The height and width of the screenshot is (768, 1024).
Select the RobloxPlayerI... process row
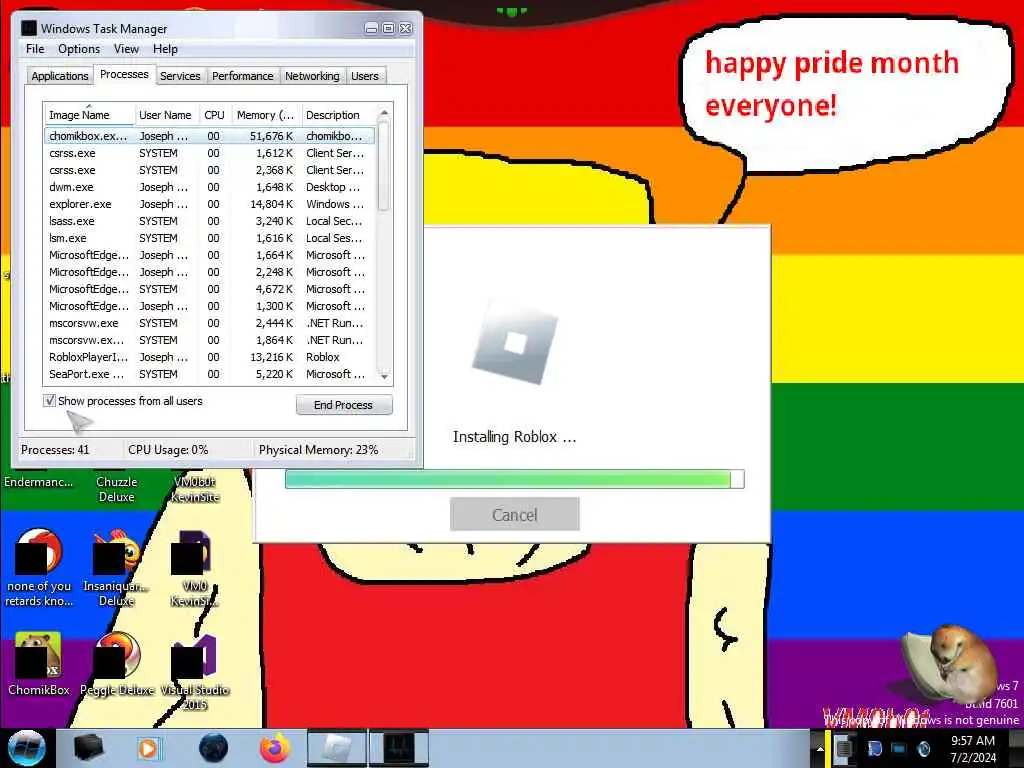209,357
